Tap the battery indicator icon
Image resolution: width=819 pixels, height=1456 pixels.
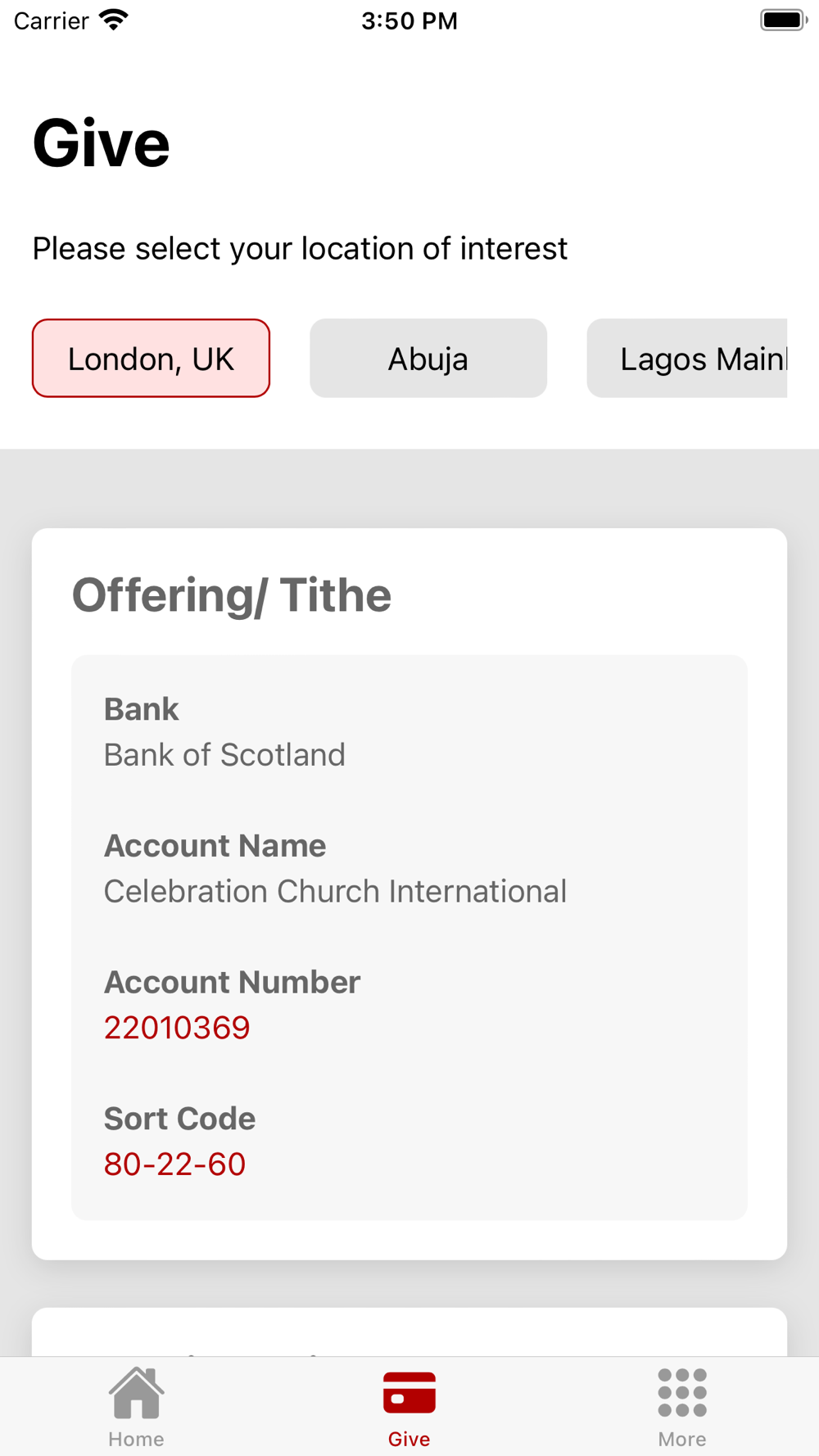click(784, 20)
